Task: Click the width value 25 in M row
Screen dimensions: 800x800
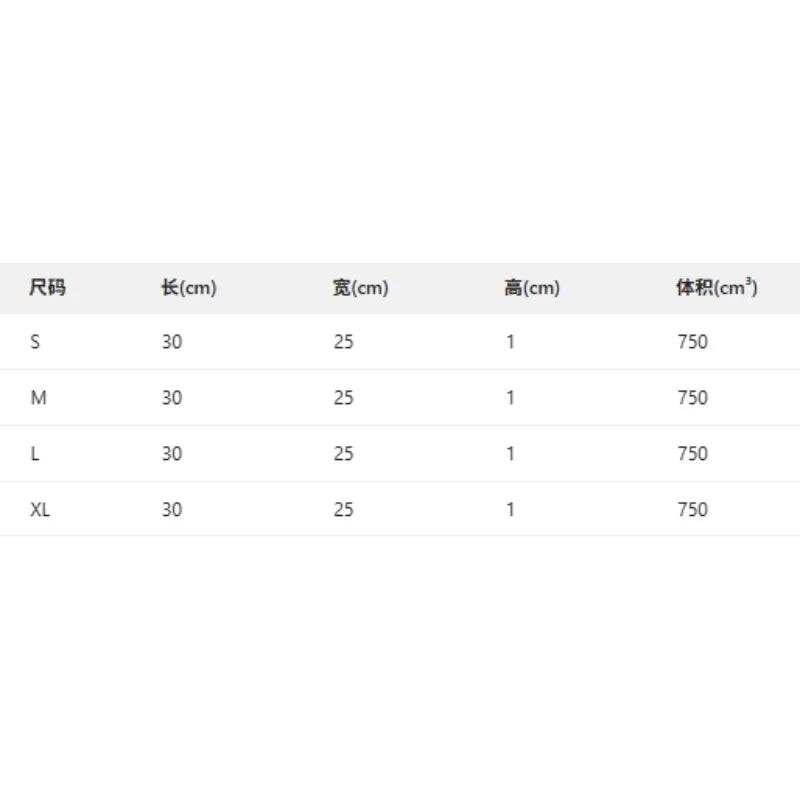Action: pyautogui.click(x=344, y=398)
